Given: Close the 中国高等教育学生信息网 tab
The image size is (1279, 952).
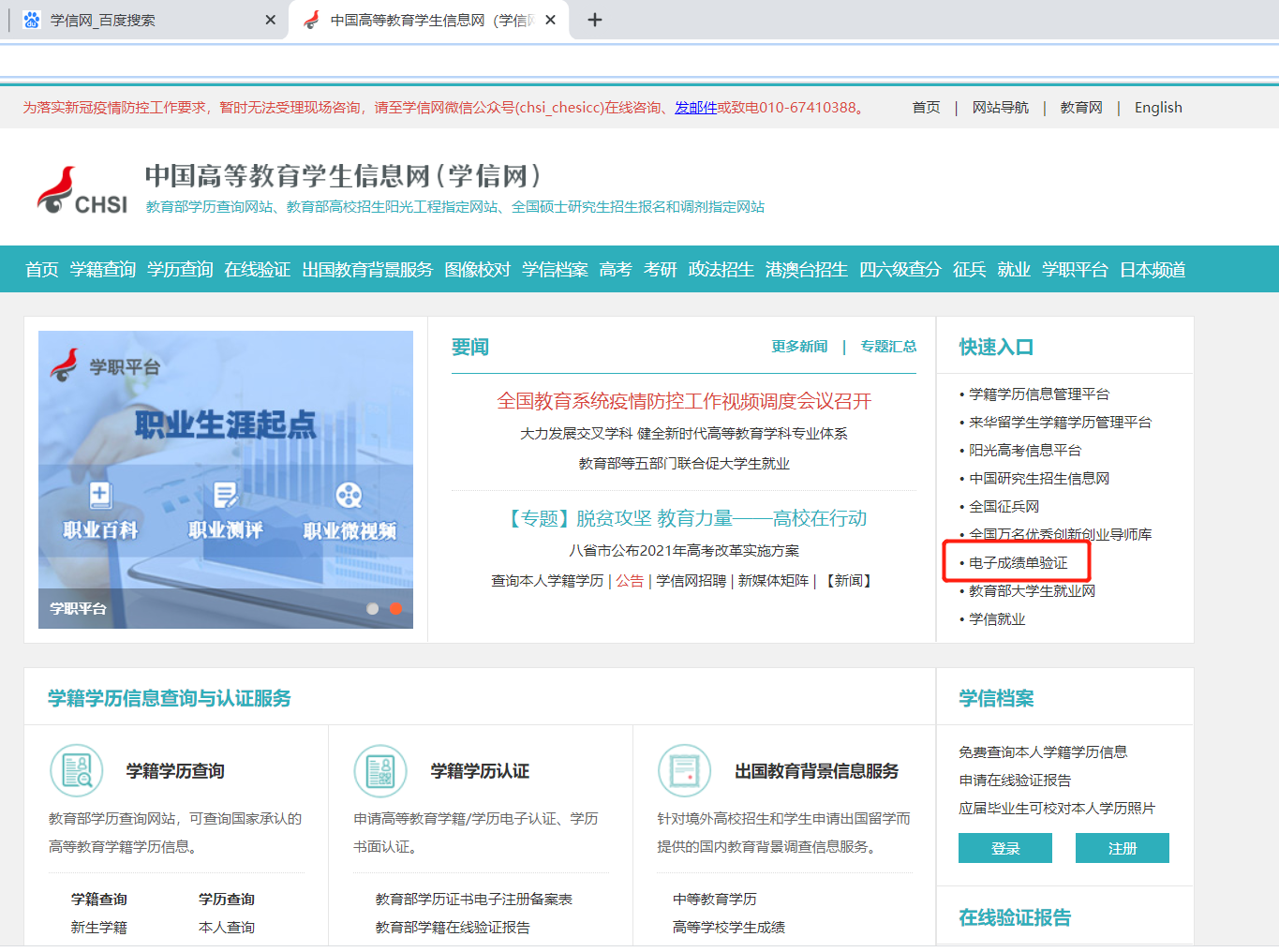Looking at the screenshot, I should (x=550, y=20).
